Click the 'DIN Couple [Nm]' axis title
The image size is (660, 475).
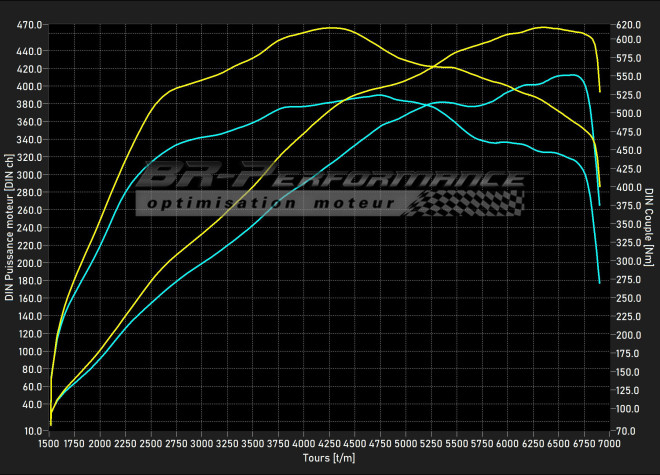click(649, 236)
